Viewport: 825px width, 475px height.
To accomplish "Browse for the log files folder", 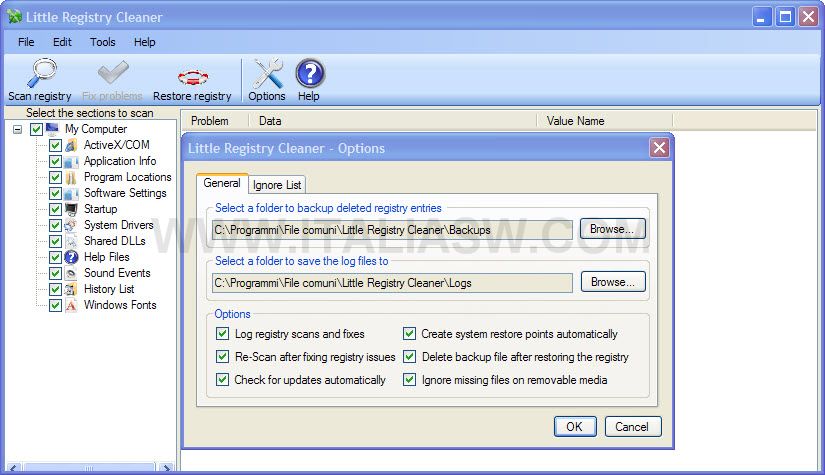I will tap(613, 282).
